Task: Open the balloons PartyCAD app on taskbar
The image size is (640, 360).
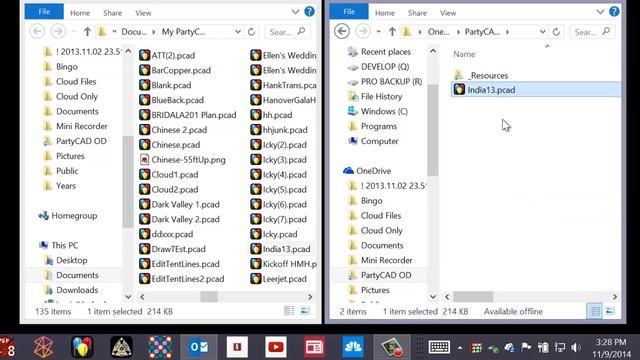Action: click(x=82, y=347)
